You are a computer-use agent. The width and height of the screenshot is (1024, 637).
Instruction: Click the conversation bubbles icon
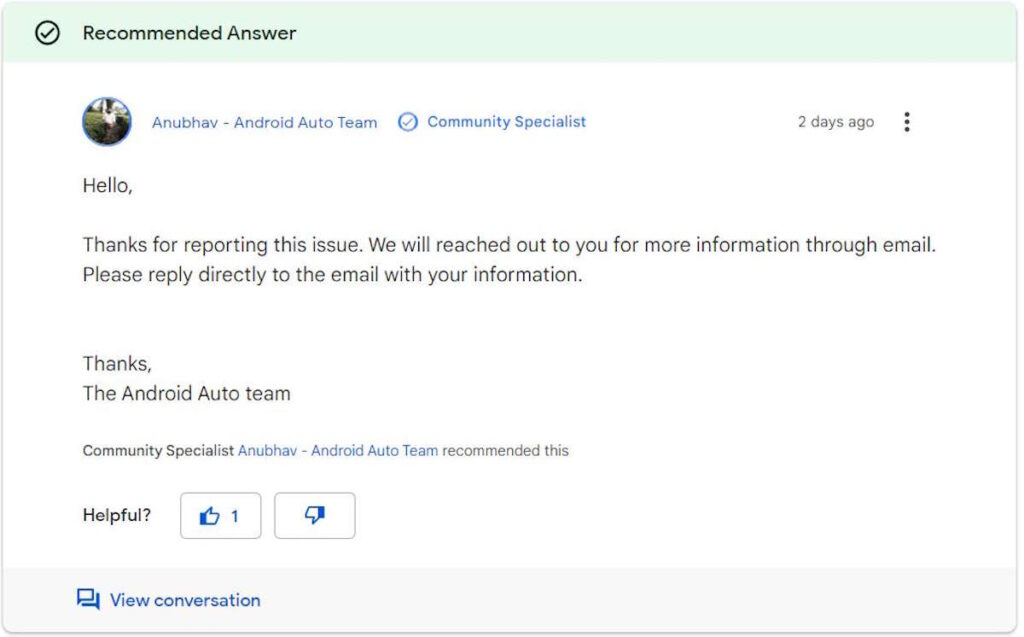(x=88, y=599)
